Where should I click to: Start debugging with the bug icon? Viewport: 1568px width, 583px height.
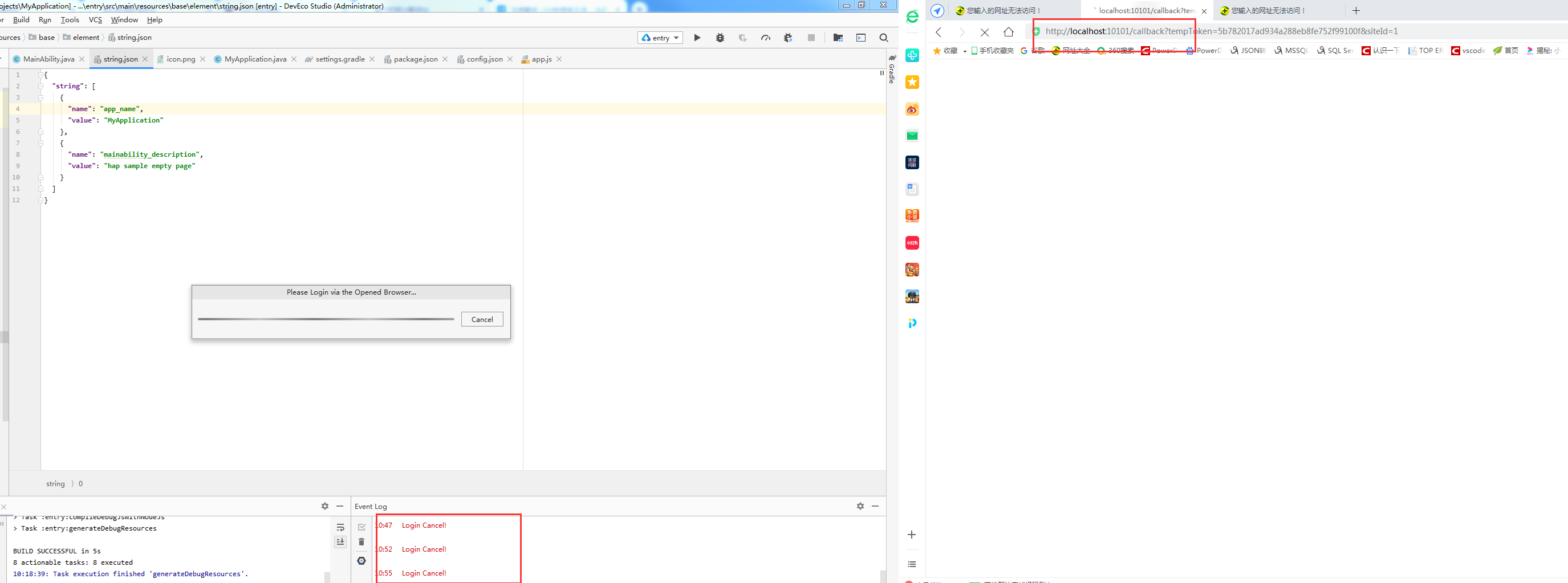720,38
